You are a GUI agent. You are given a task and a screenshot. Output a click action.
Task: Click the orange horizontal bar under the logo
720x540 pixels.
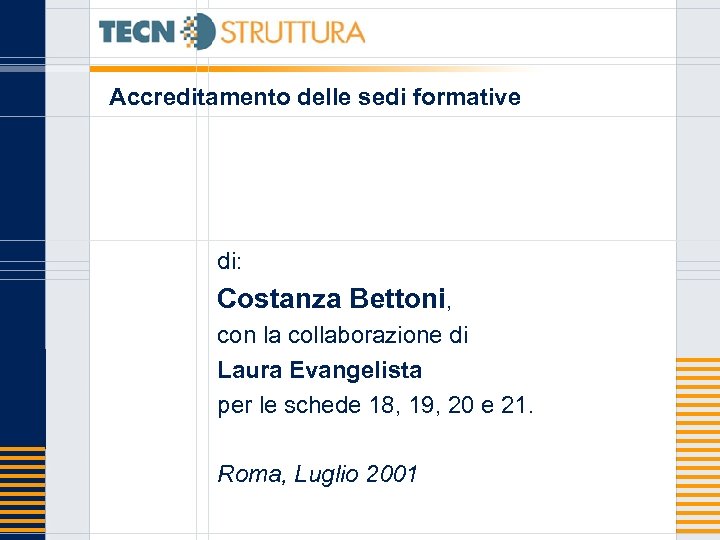pos(300,69)
